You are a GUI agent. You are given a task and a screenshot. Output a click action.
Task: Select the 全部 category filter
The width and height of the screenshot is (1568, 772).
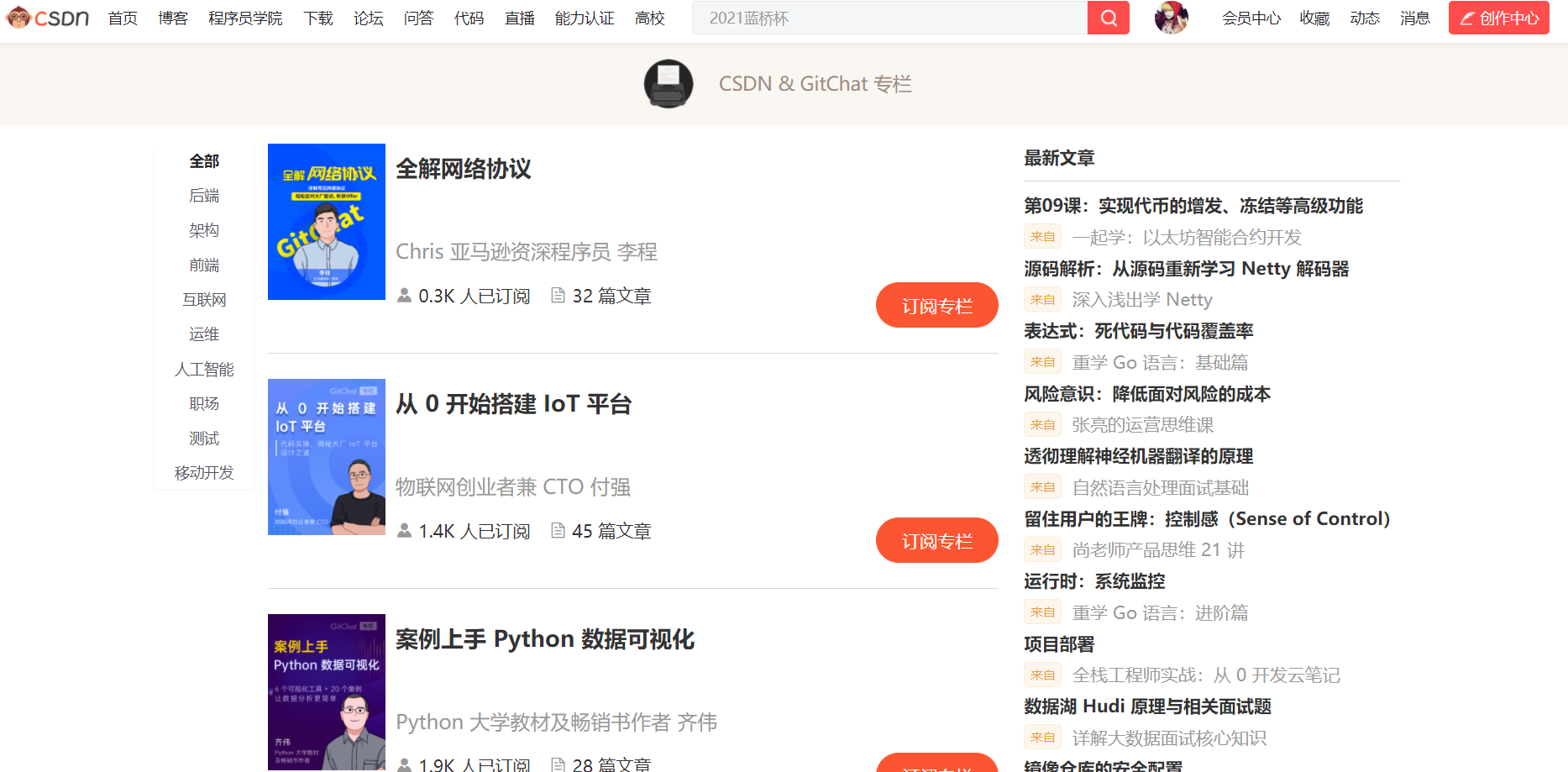point(204,161)
